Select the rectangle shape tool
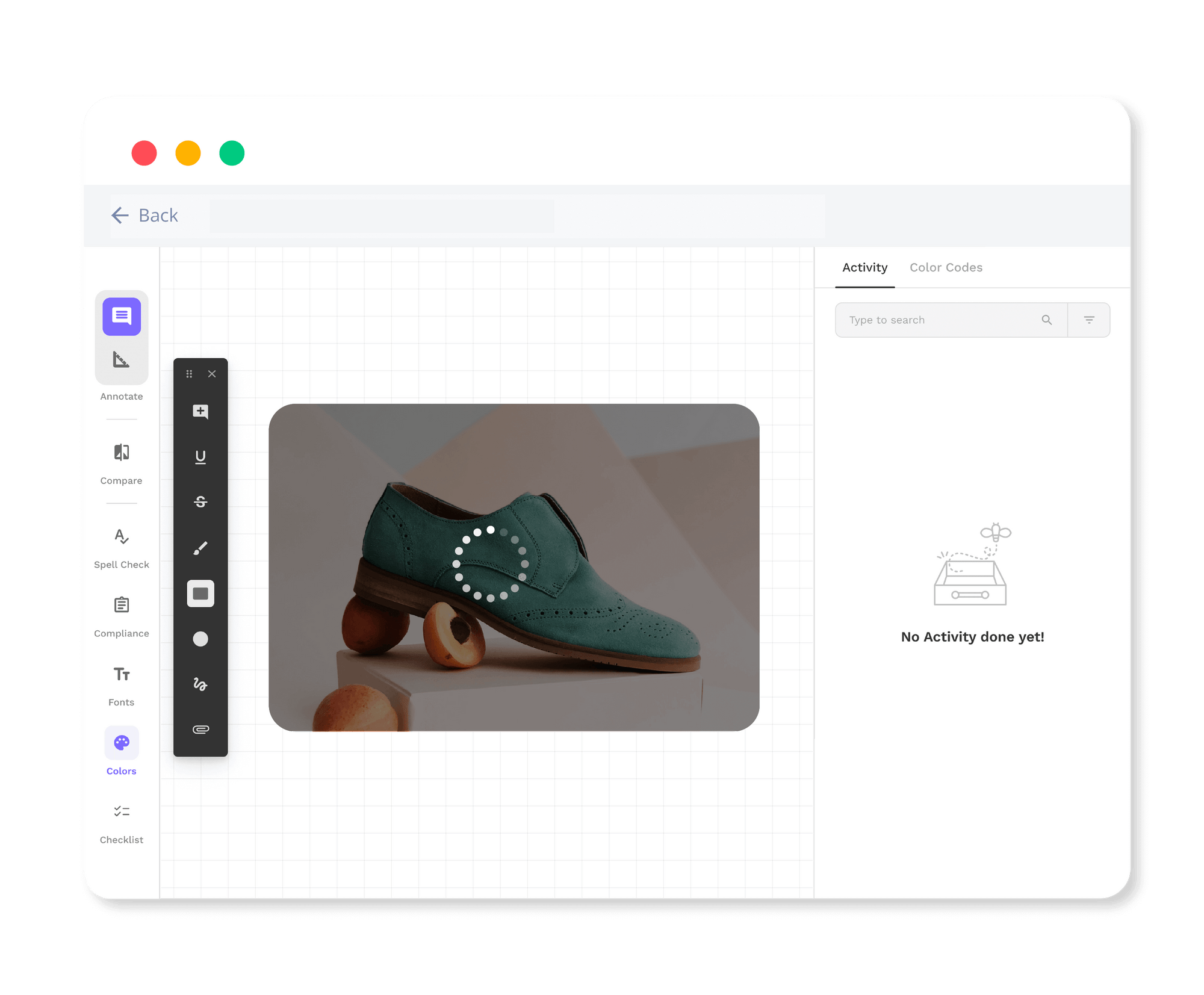The height and width of the screenshot is (995, 1204). (x=200, y=594)
